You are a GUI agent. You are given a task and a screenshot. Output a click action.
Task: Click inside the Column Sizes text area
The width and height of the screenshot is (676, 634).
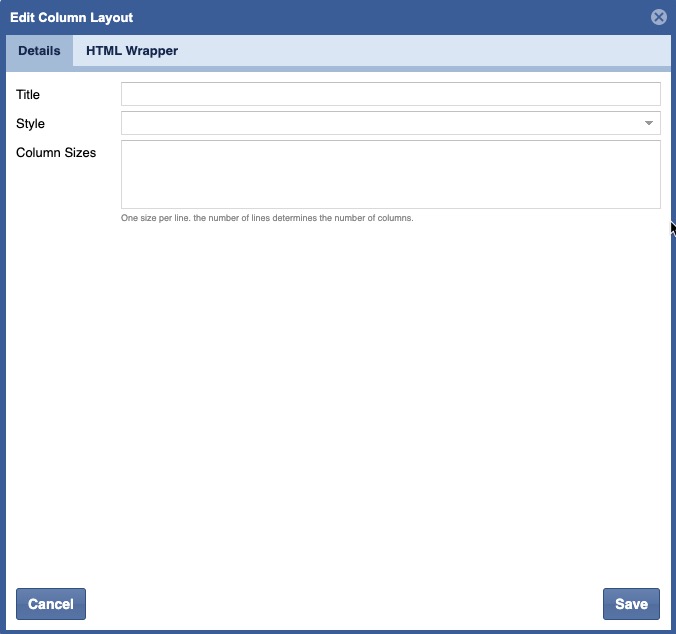[390, 174]
